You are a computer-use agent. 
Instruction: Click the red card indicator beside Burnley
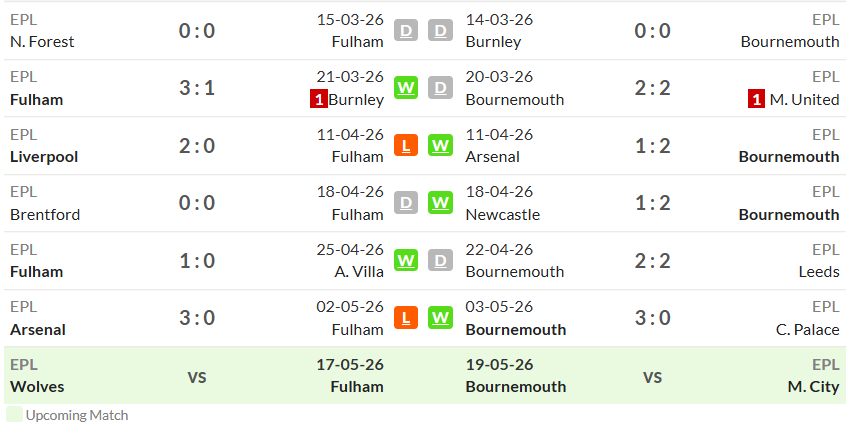tap(319, 99)
